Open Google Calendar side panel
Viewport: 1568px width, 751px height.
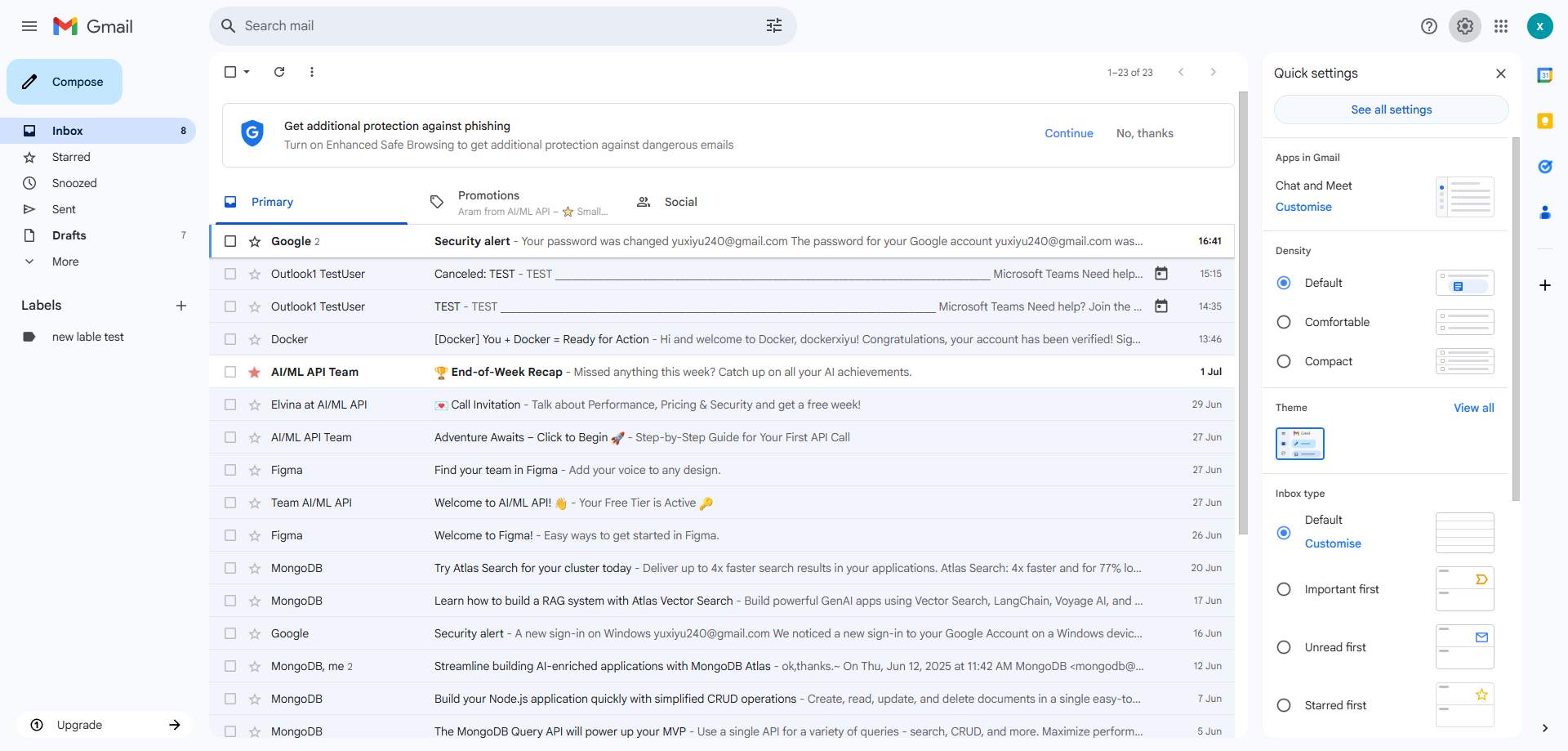coord(1545,75)
